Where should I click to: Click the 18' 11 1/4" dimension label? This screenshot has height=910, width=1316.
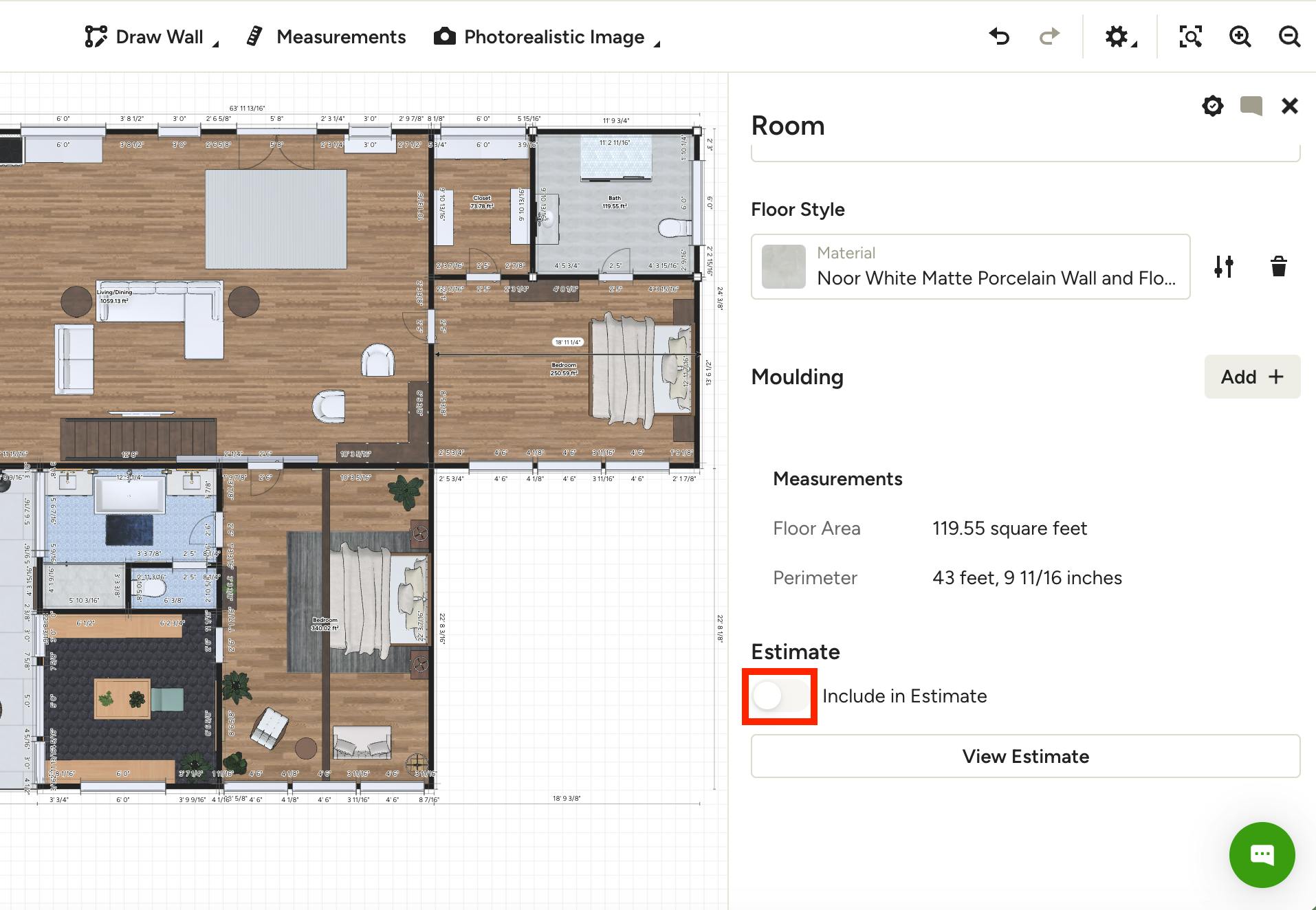[x=568, y=342]
